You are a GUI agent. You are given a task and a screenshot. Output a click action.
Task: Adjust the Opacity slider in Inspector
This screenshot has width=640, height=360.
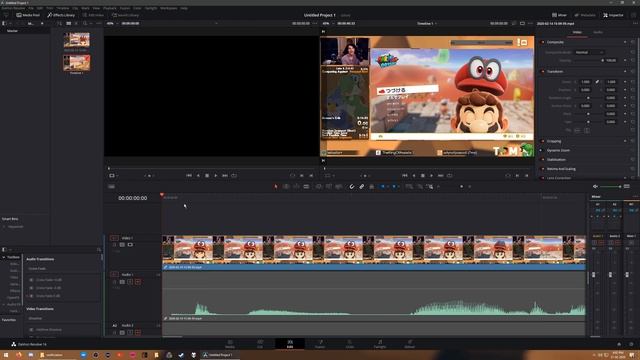coord(589,60)
